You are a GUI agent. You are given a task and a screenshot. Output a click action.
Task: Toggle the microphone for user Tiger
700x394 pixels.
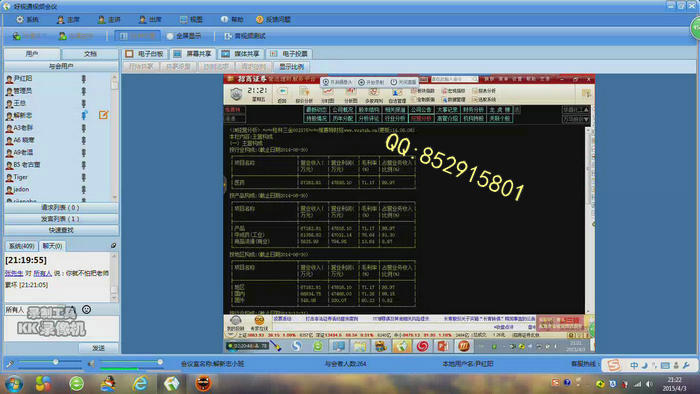(x=83, y=178)
